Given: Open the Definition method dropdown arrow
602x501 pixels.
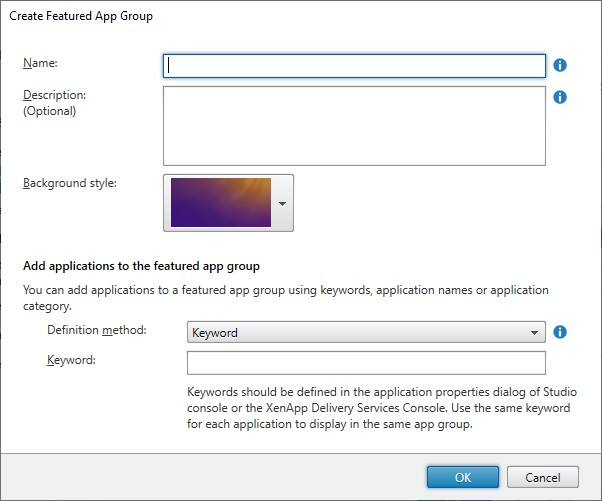Looking at the screenshot, I should point(535,333).
